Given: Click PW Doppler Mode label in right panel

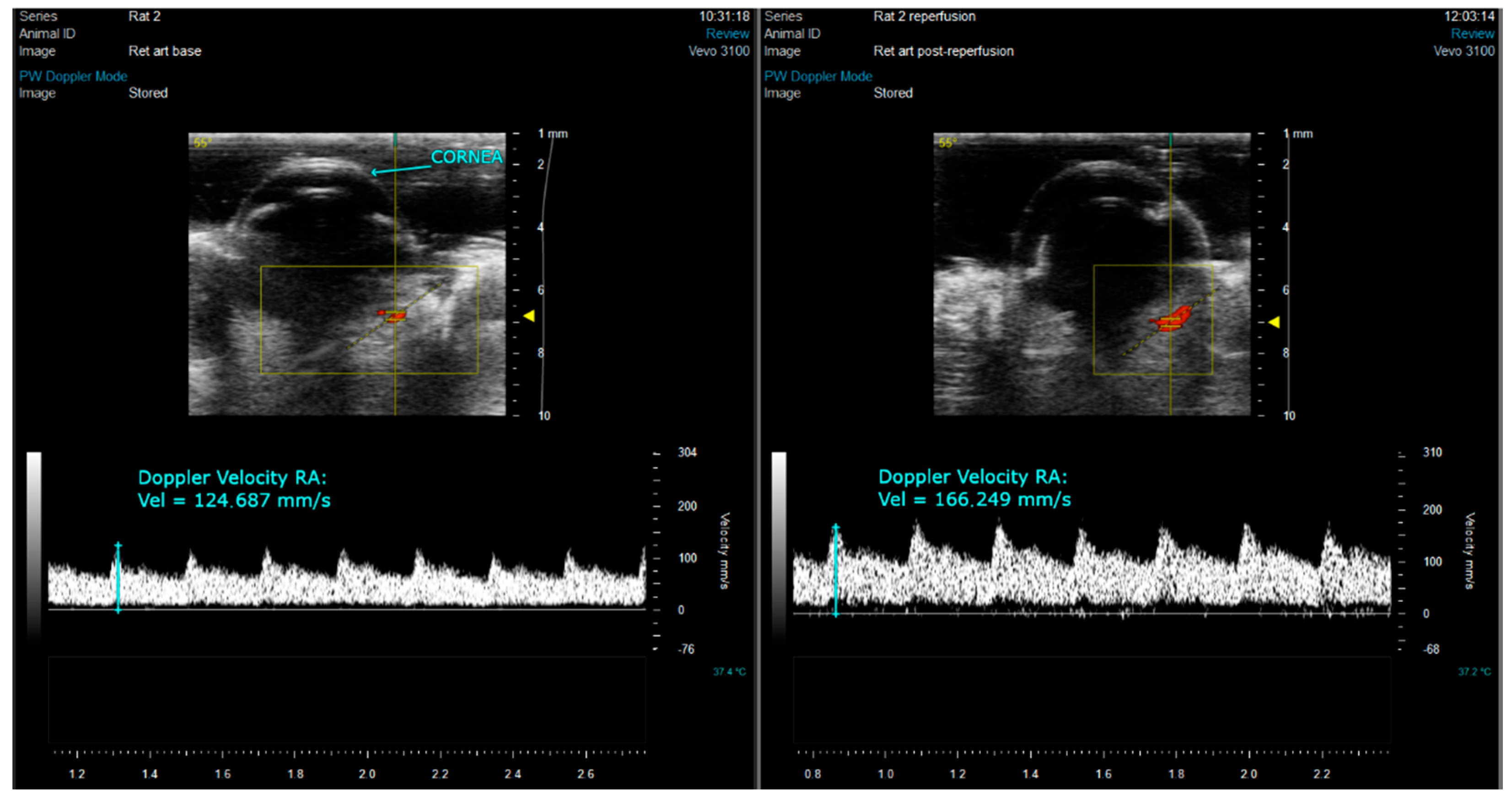Looking at the screenshot, I should point(818,76).
